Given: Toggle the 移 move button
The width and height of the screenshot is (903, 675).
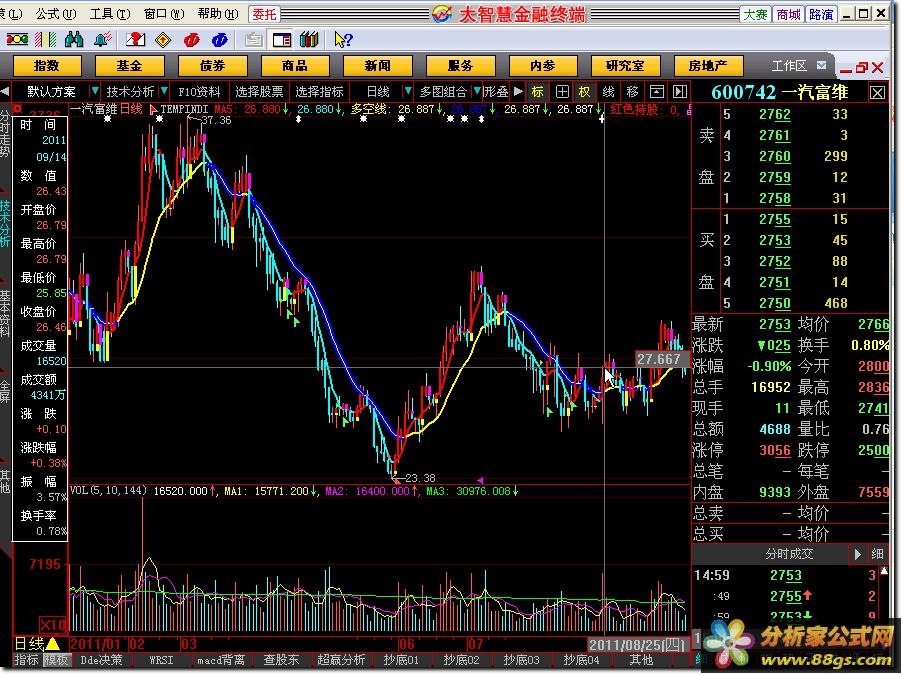Looking at the screenshot, I should (x=632, y=92).
